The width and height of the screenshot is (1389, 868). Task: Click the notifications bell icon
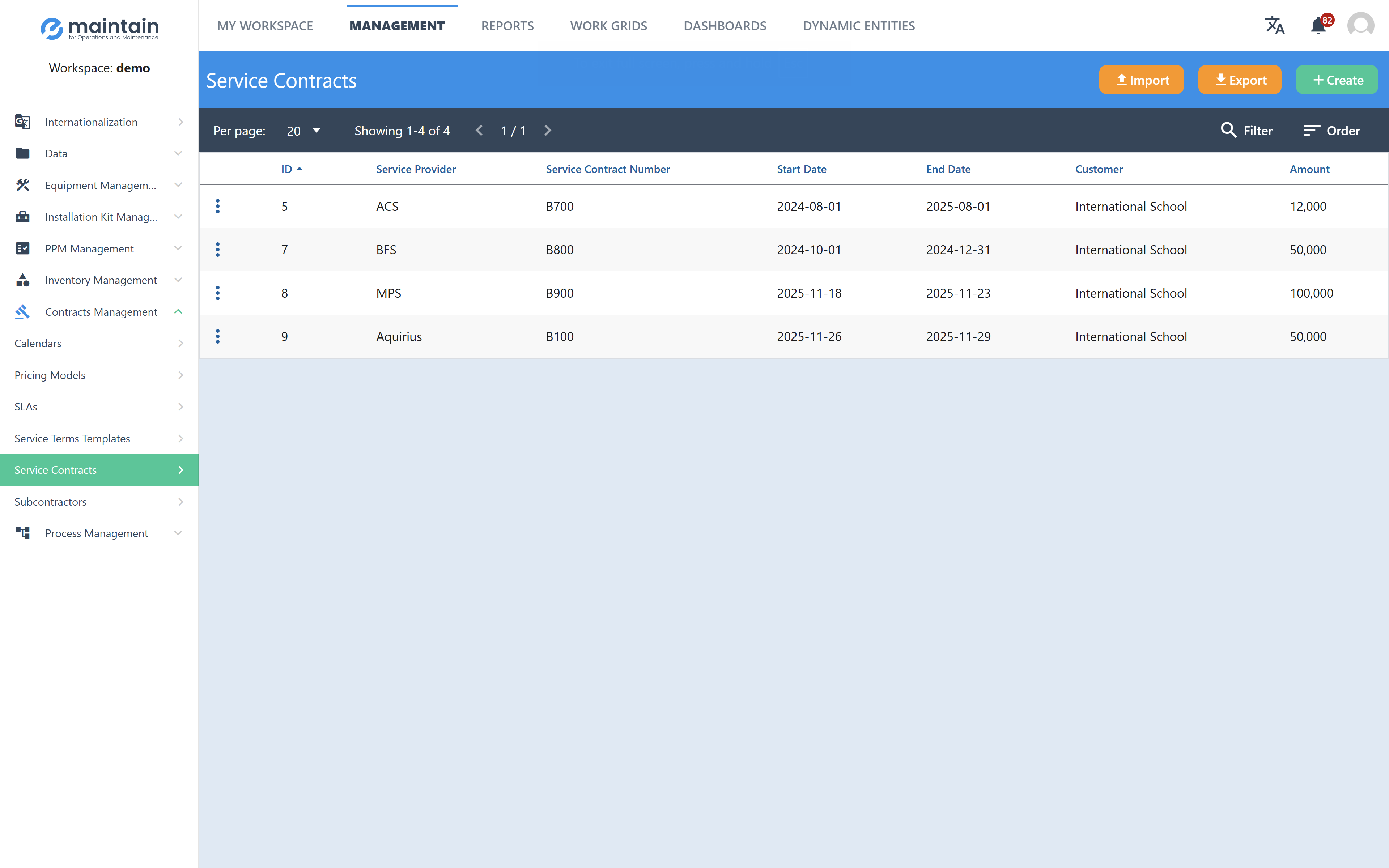(1318, 26)
